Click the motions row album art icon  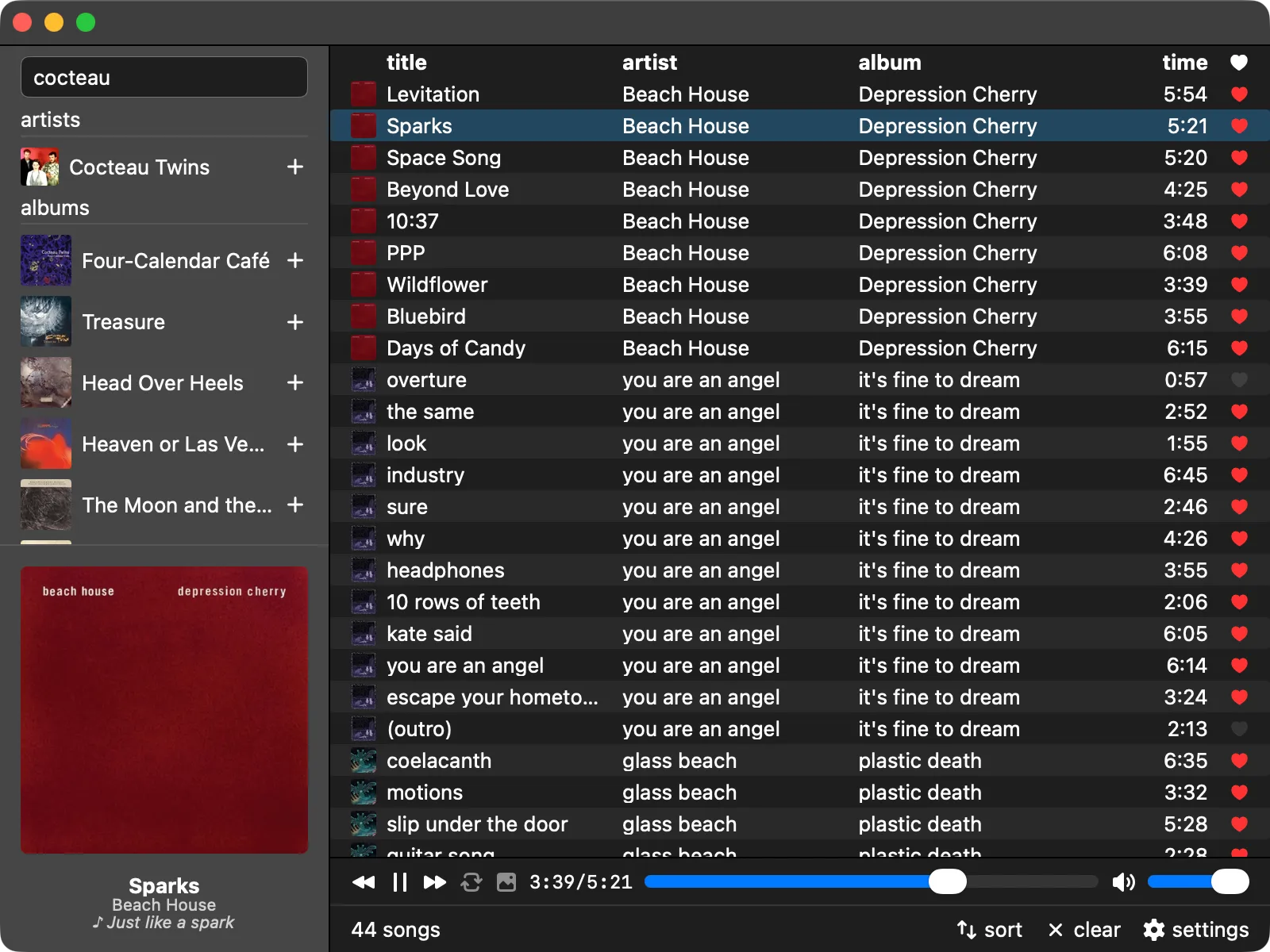click(x=364, y=793)
